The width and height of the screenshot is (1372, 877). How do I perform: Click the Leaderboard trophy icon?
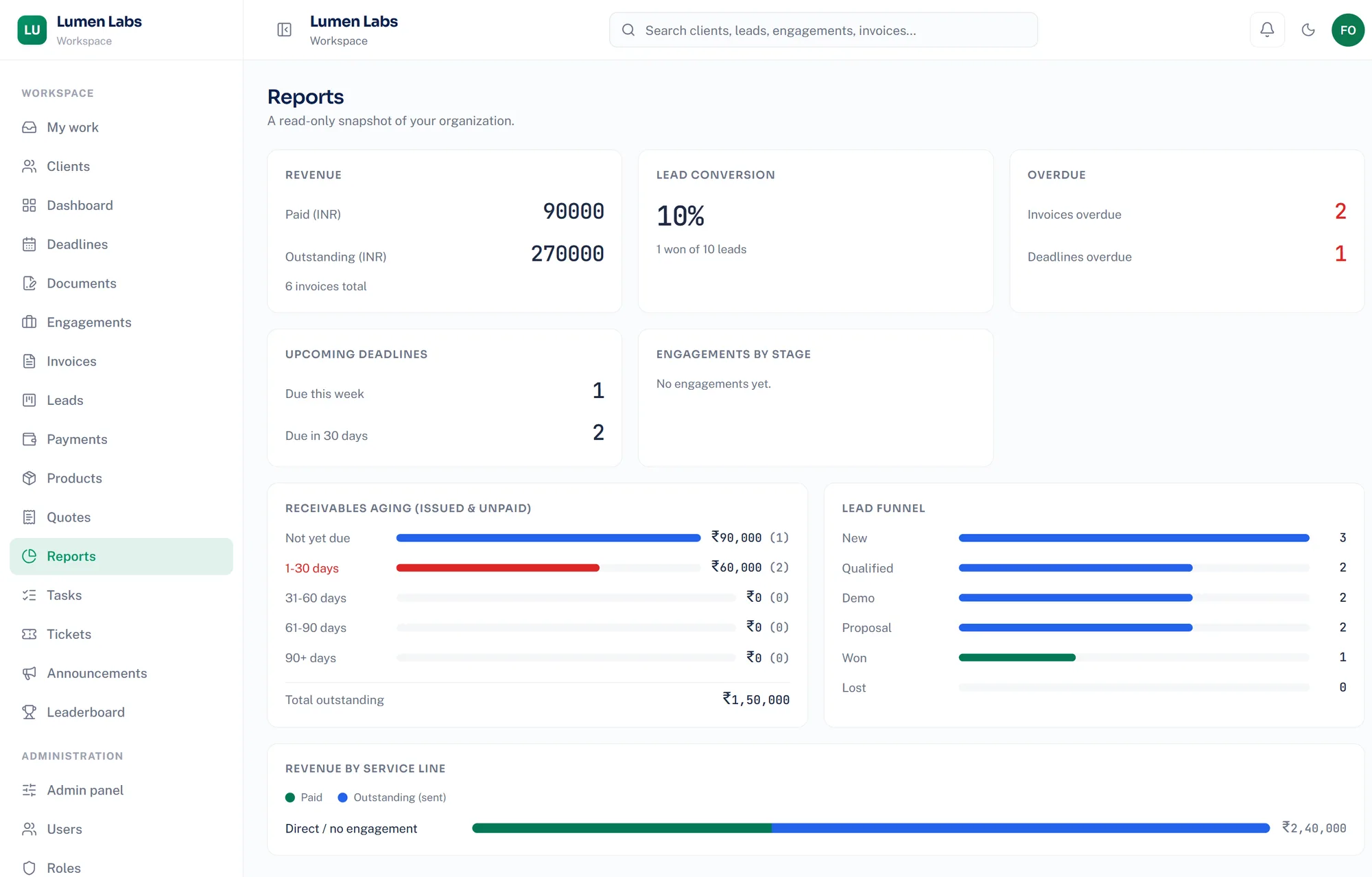coord(29,712)
